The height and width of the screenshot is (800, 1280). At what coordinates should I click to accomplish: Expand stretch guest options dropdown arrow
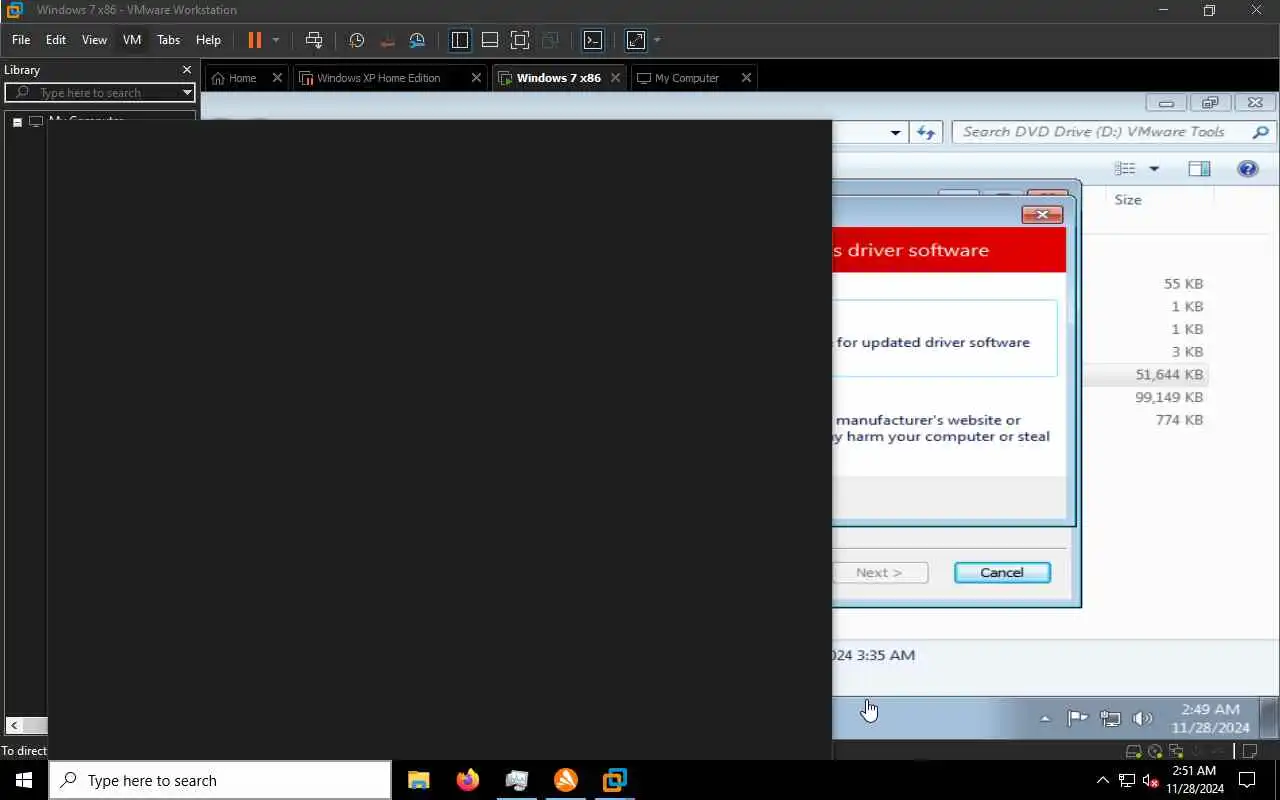coord(657,40)
